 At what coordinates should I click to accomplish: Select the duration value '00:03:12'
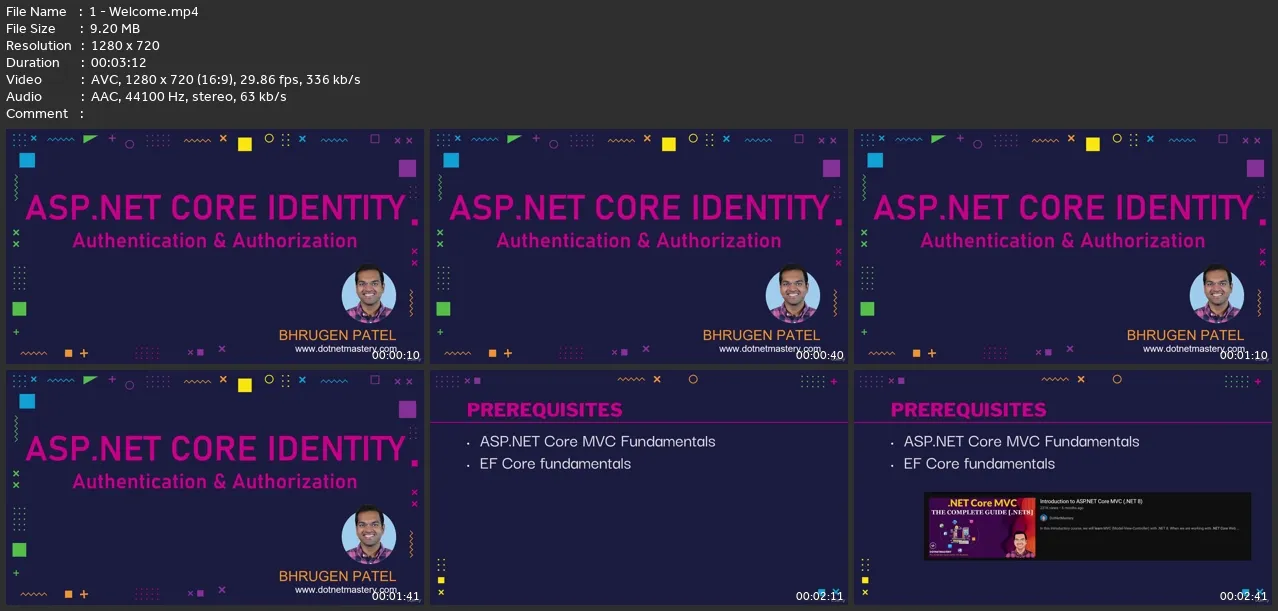[118, 63]
